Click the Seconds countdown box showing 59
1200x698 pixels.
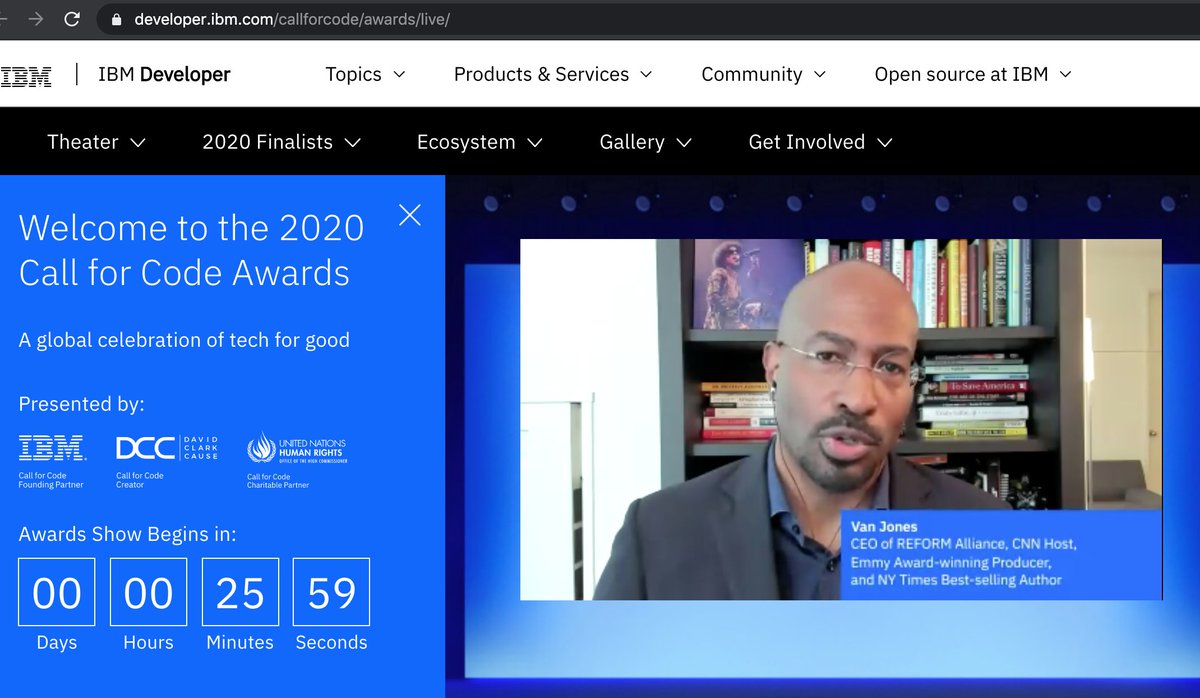click(331, 593)
